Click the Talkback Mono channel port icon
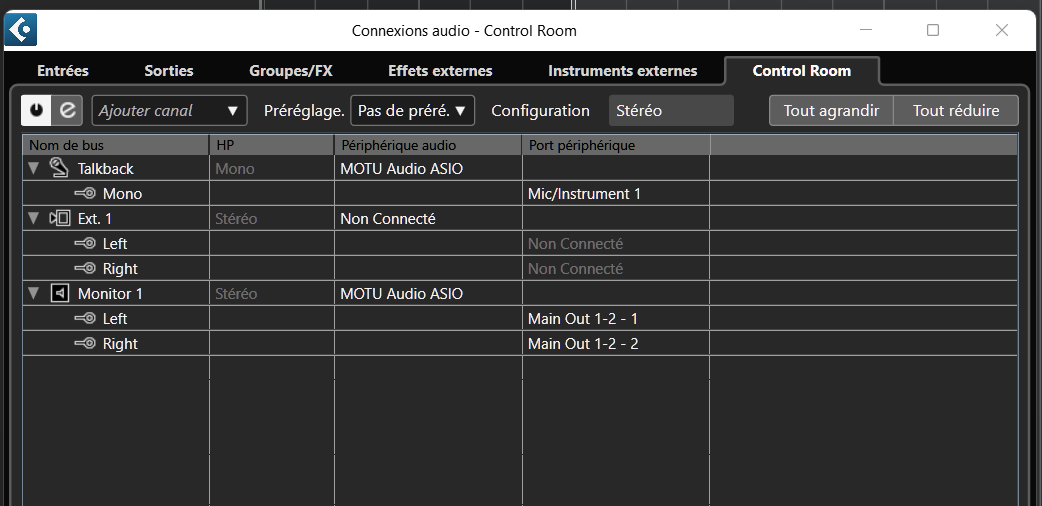The image size is (1042, 506). pyautogui.click(x=85, y=194)
